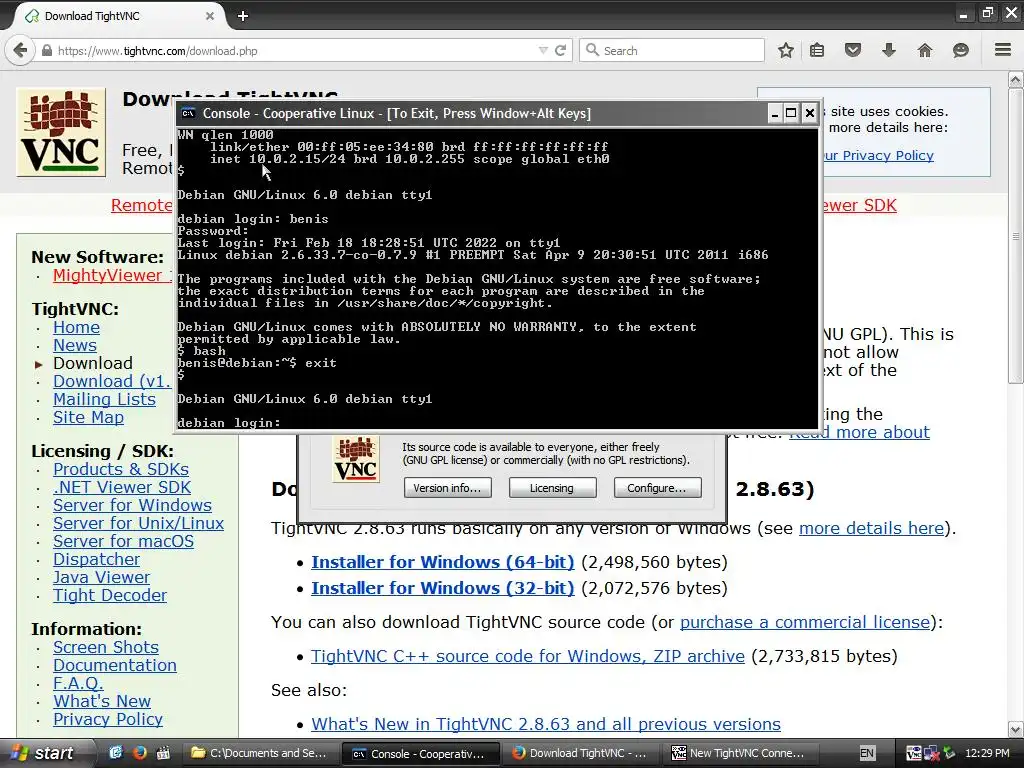Close the Cooperative Linux console window
1024x768 pixels.
pos(810,114)
